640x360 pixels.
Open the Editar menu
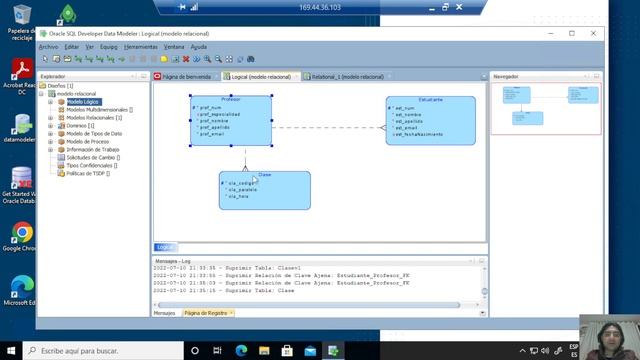[72, 47]
